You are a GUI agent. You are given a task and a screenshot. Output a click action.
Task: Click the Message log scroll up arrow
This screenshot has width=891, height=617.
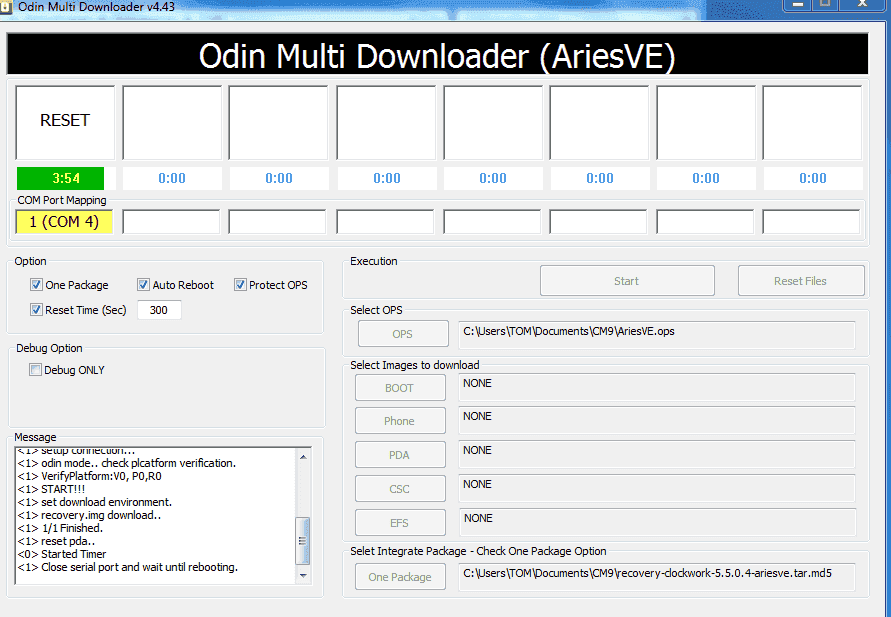point(303,457)
